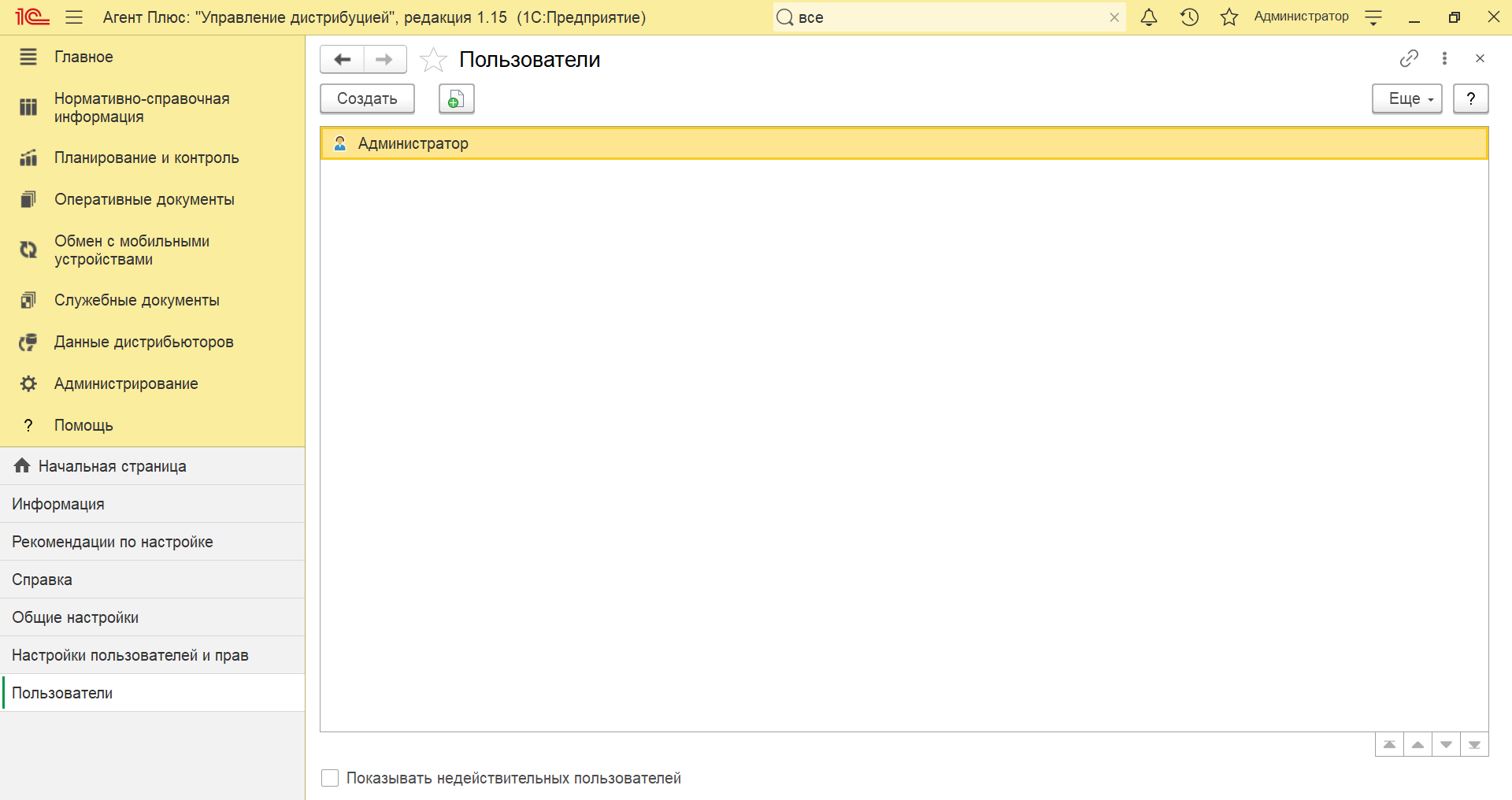Open help with question mark button
The image size is (1512, 800).
1470,99
